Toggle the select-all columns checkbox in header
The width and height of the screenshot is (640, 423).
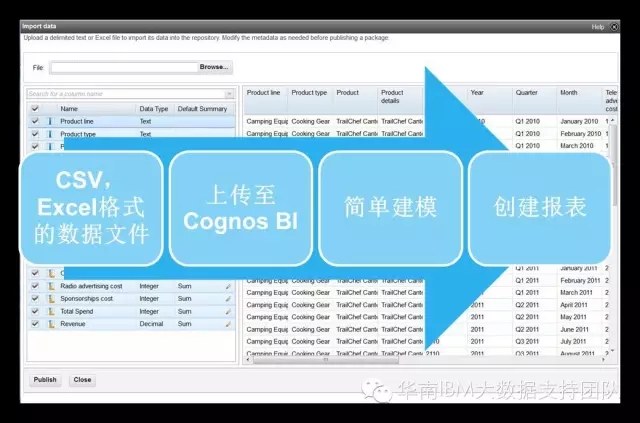point(35,109)
